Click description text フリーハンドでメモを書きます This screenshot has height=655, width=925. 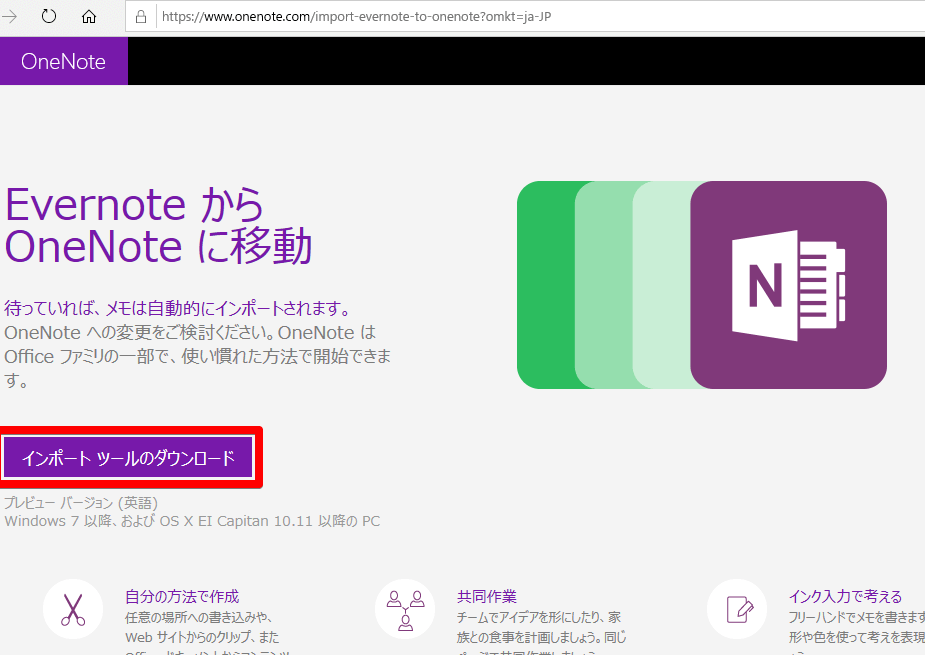pyautogui.click(x=857, y=635)
